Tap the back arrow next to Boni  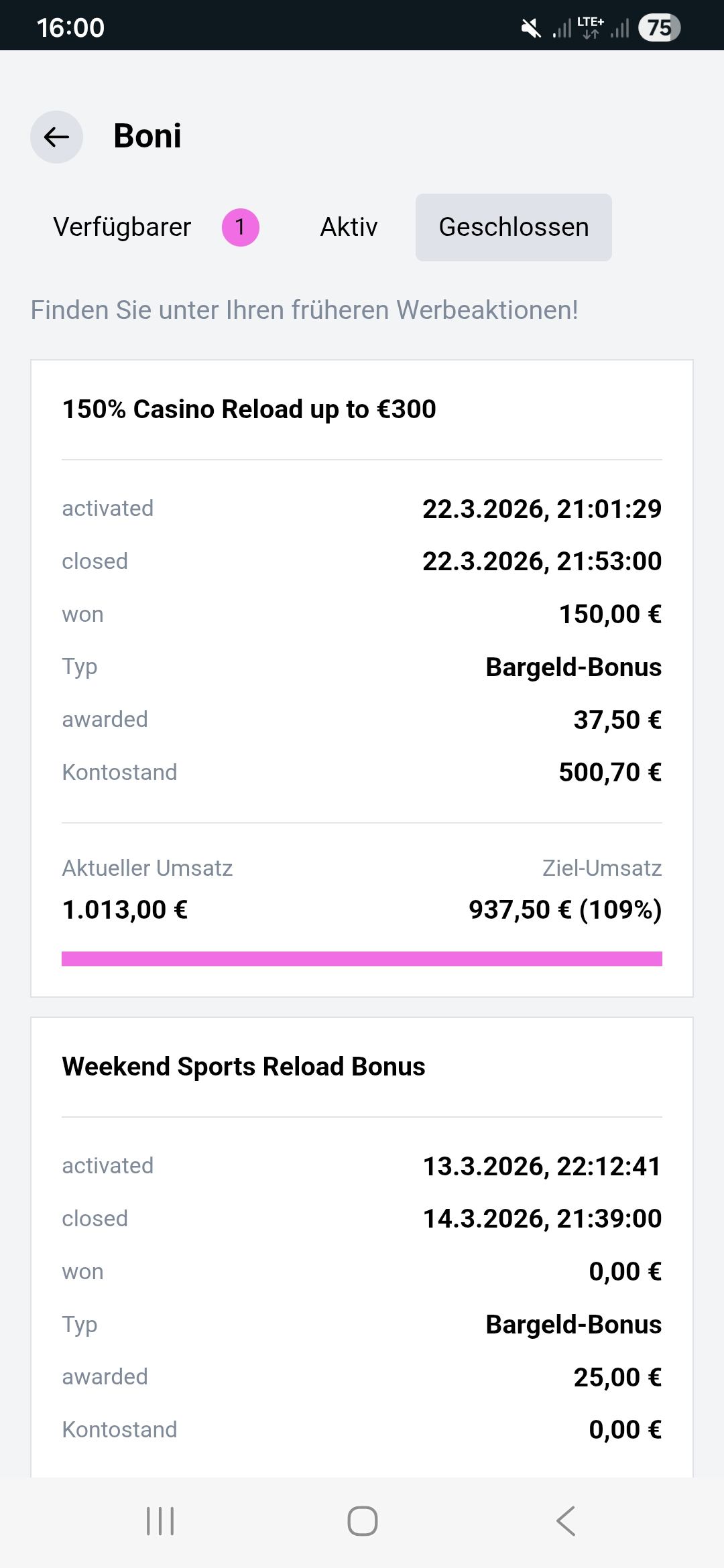tap(56, 137)
